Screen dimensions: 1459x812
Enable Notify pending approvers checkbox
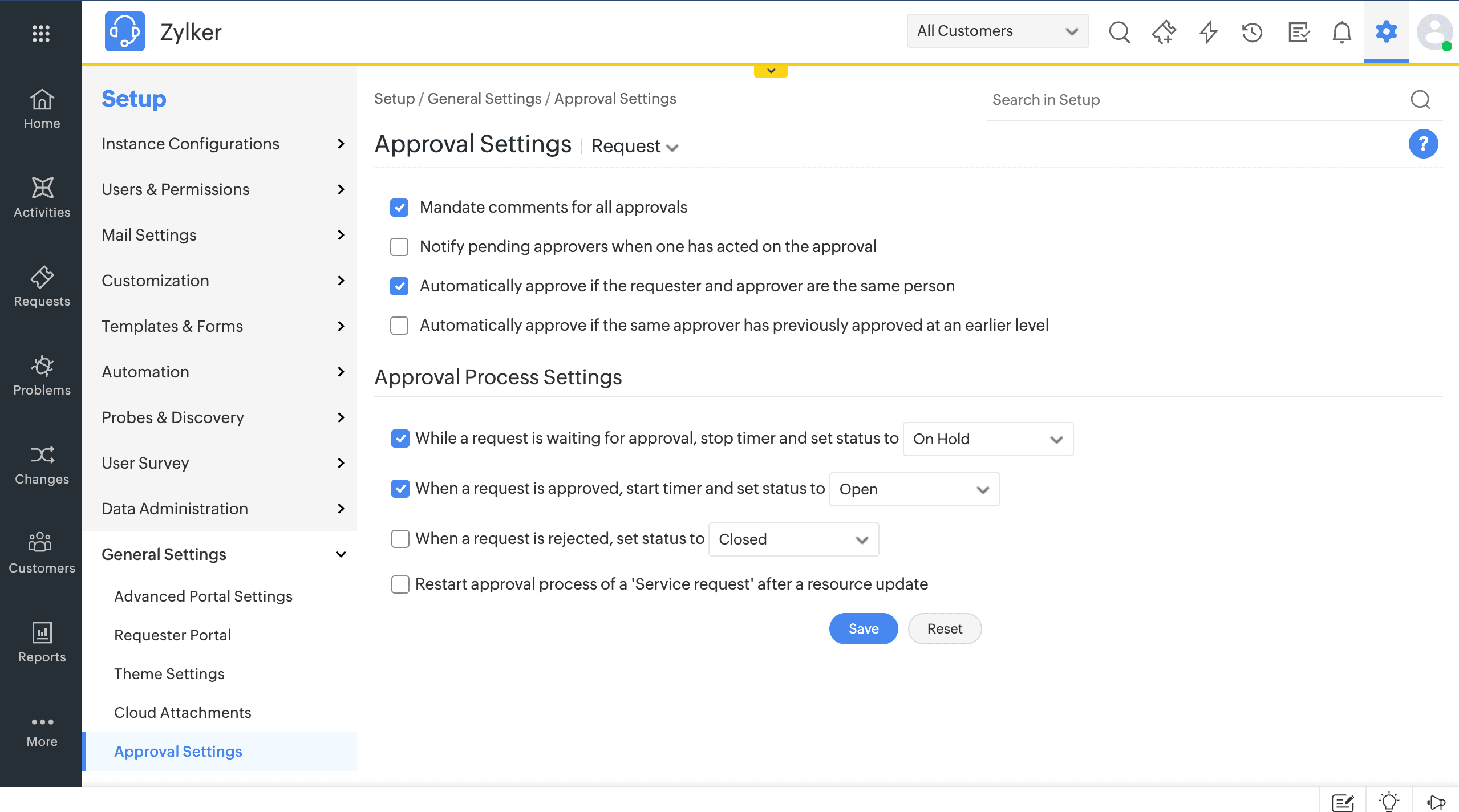pos(399,247)
